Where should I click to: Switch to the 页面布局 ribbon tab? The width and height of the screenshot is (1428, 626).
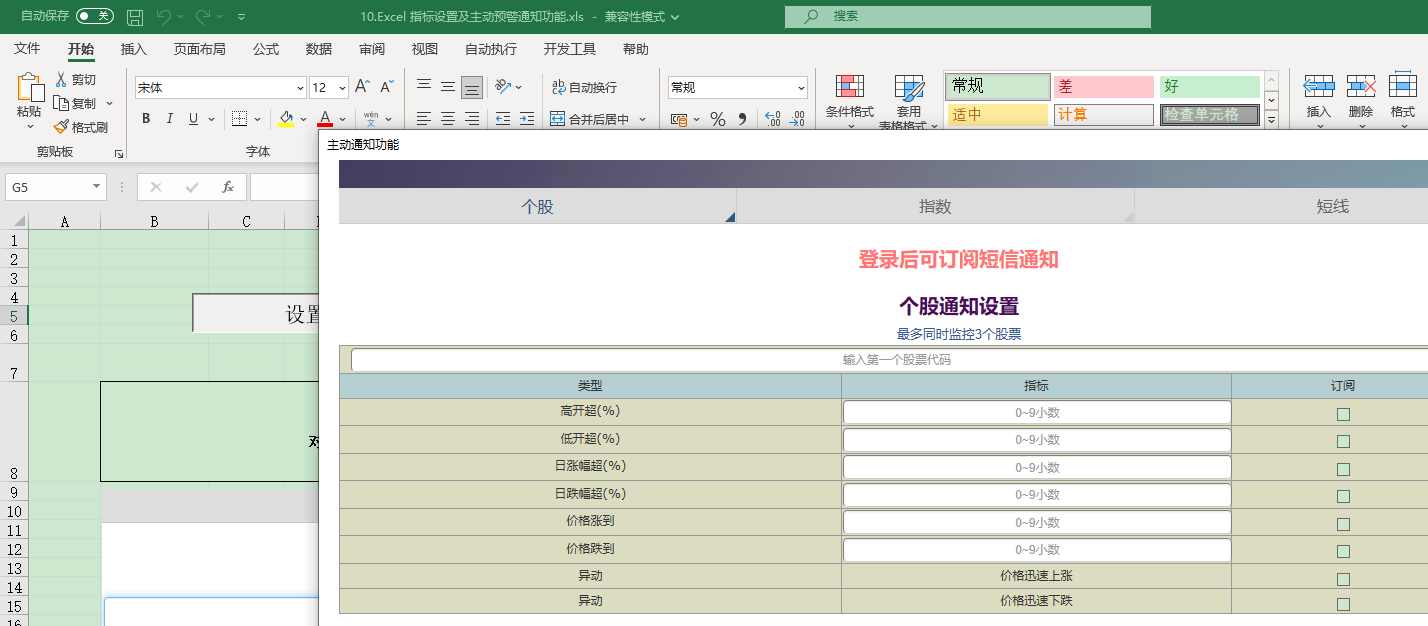pos(200,49)
